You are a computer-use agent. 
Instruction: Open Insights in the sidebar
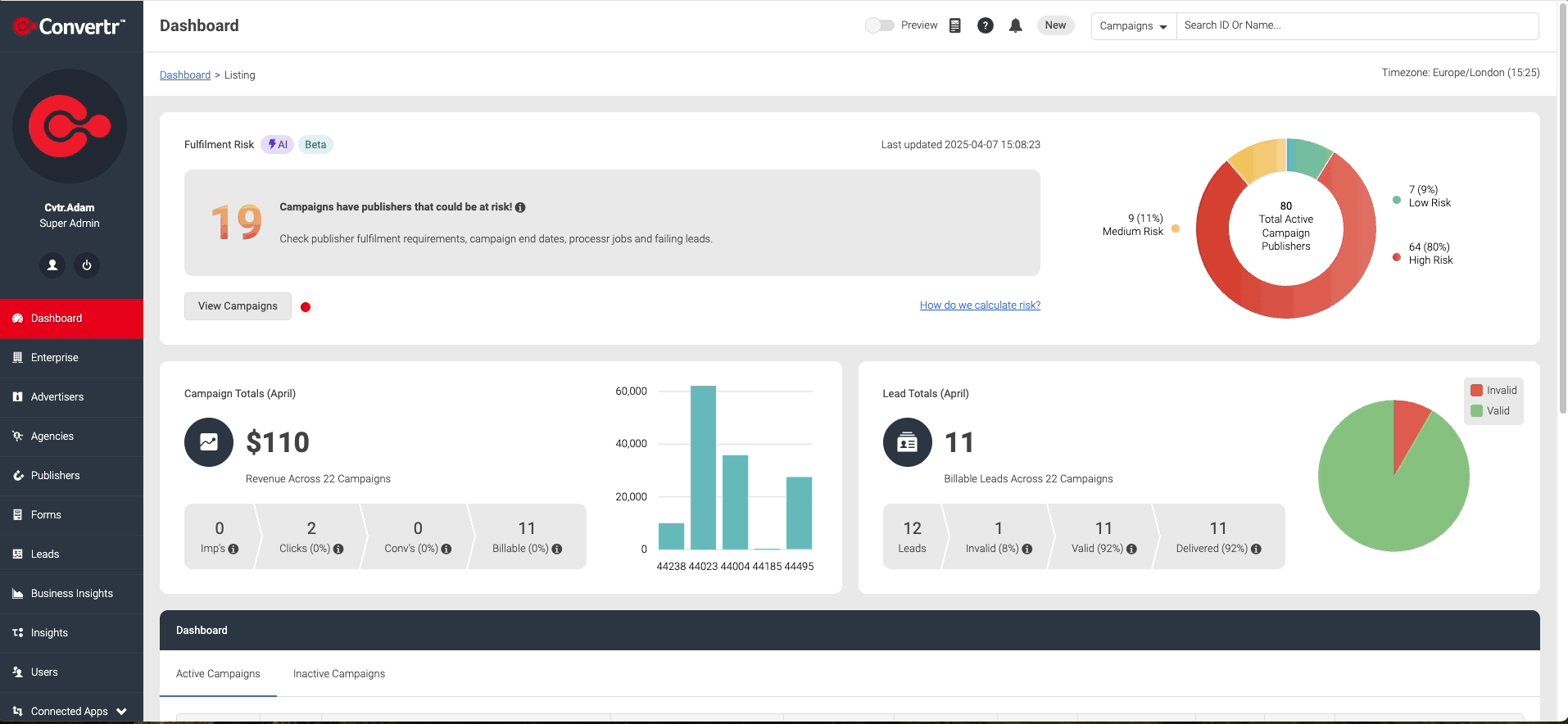[x=71, y=633]
